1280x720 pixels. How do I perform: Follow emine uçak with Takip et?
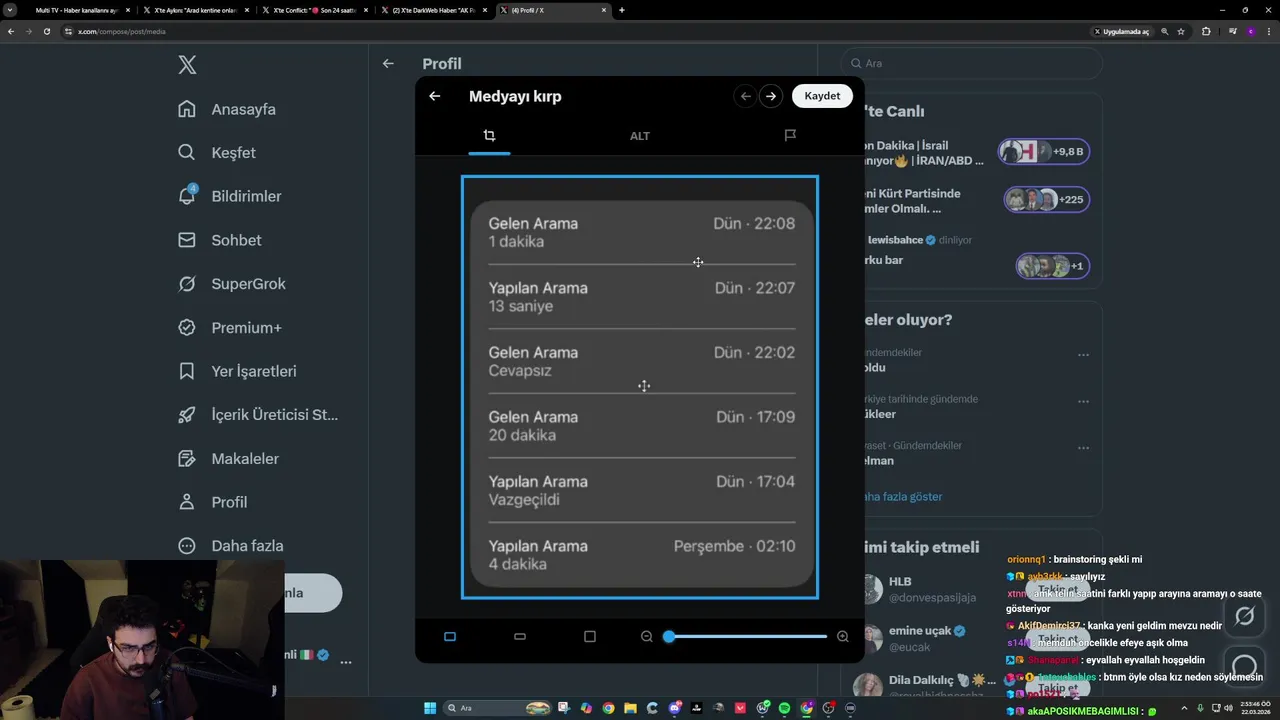[x=1058, y=639]
